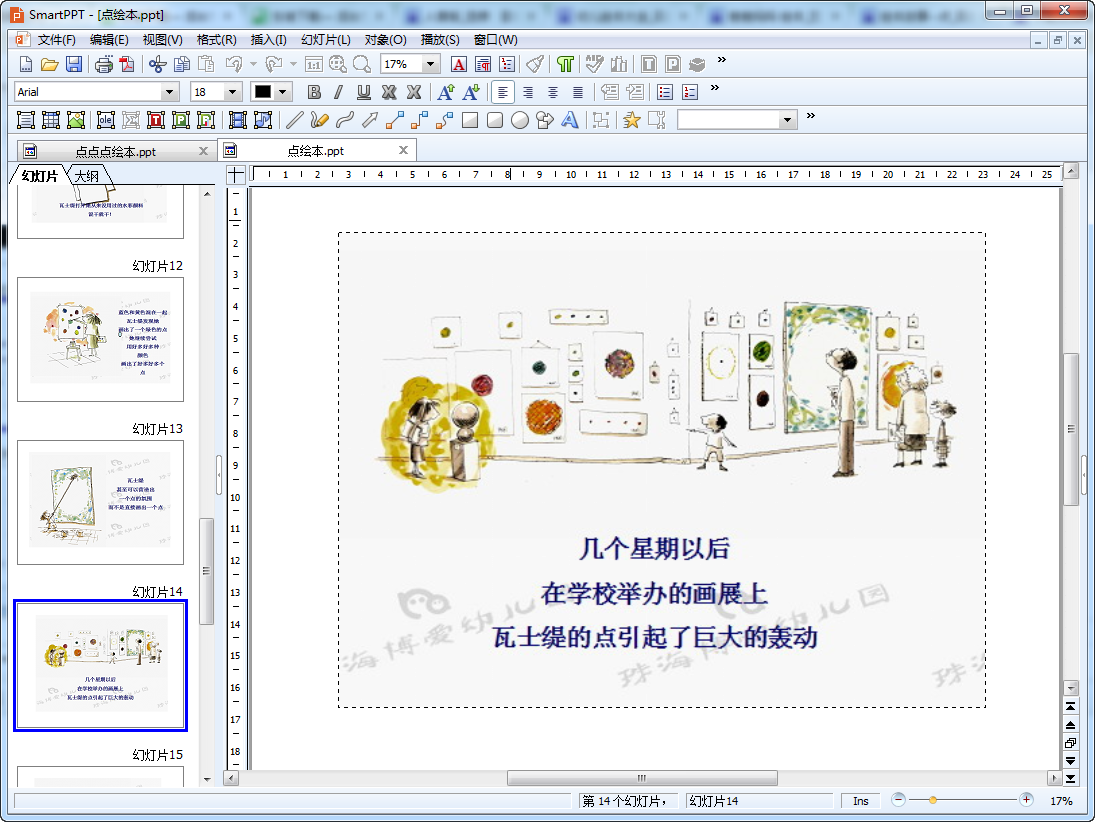
Task: Open the 格式(R) menu
Action: click(x=216, y=40)
